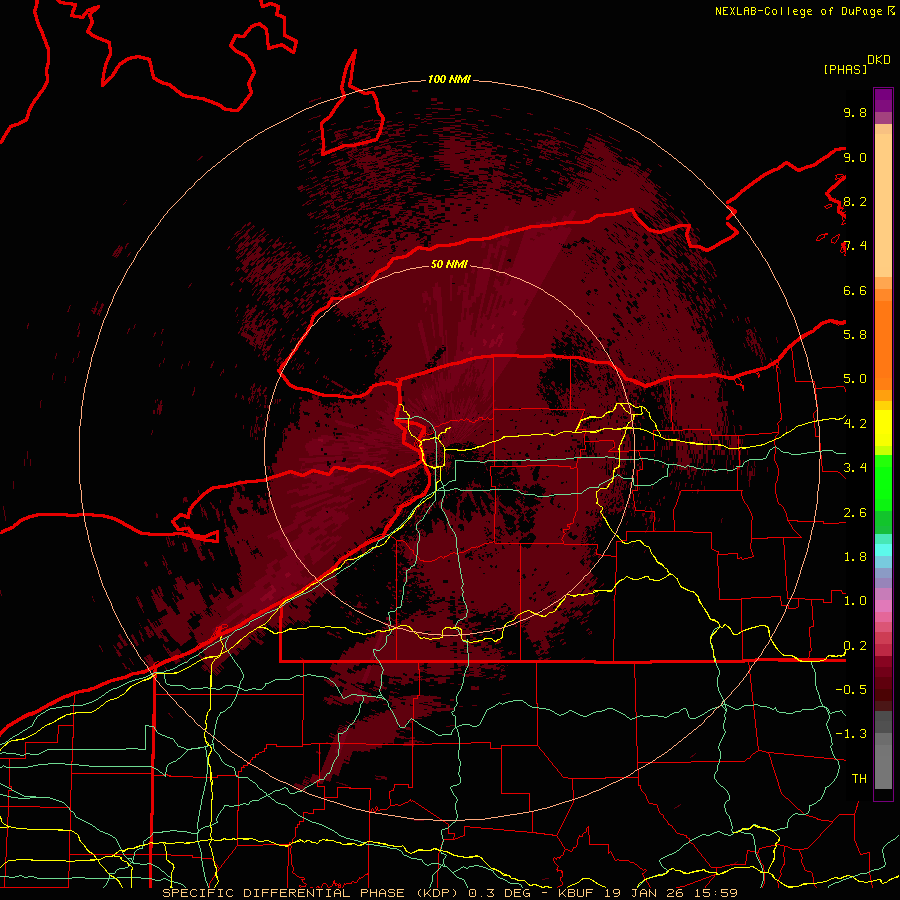
Task: Click the 50 NMI range ring label
Action: tap(449, 264)
